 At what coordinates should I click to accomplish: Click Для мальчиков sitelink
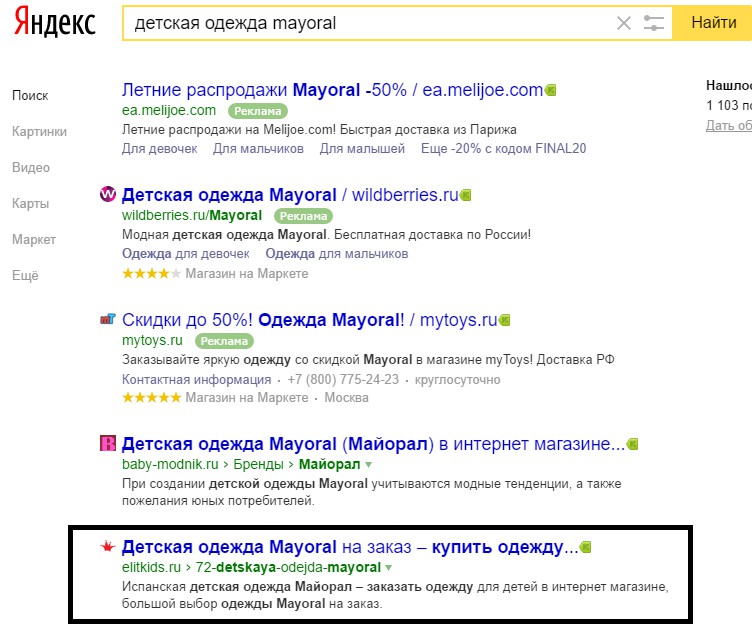tap(258, 149)
